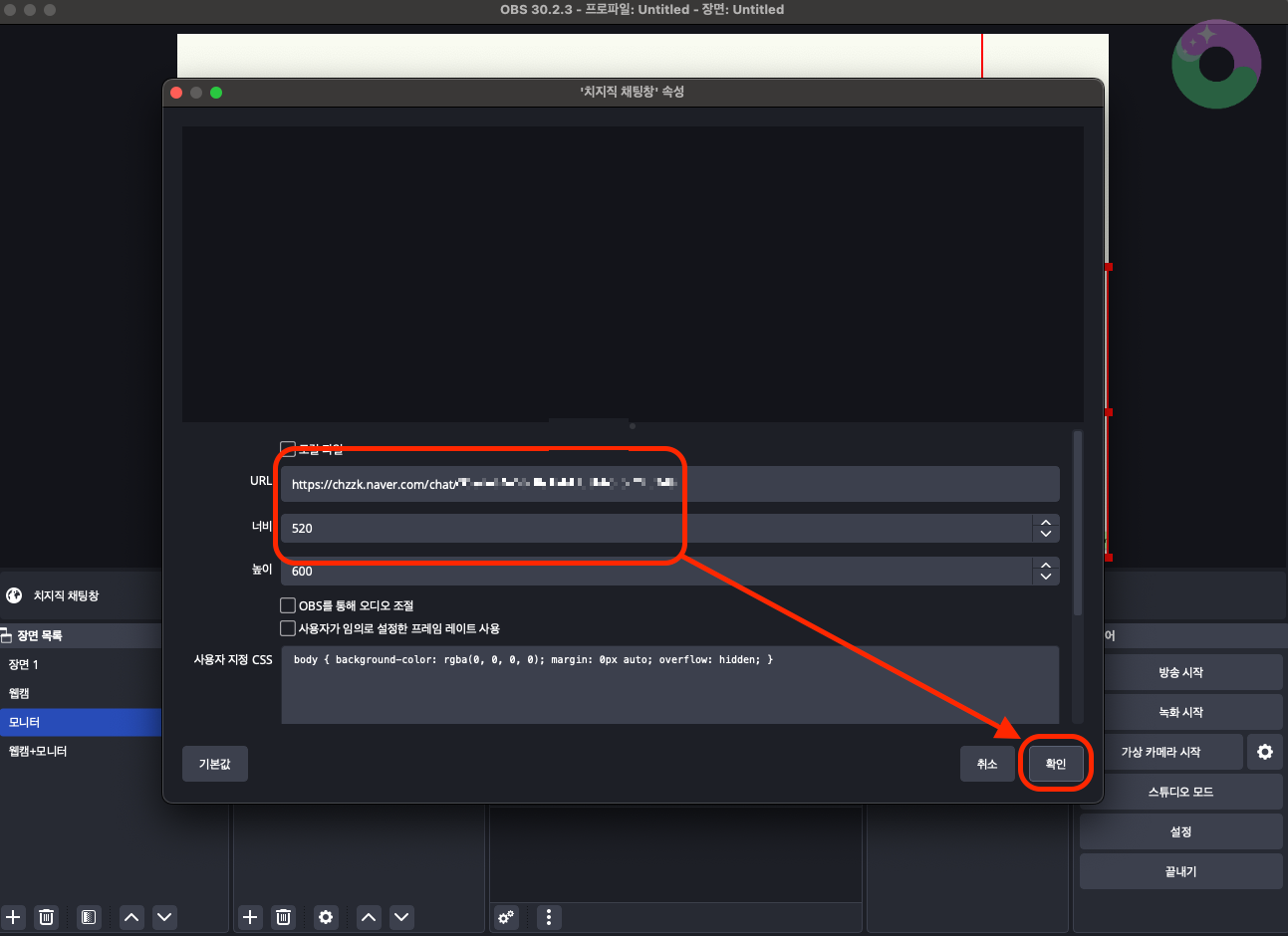Select the 모니터 scene
Viewport: 1288px width, 936px height.
click(x=81, y=722)
